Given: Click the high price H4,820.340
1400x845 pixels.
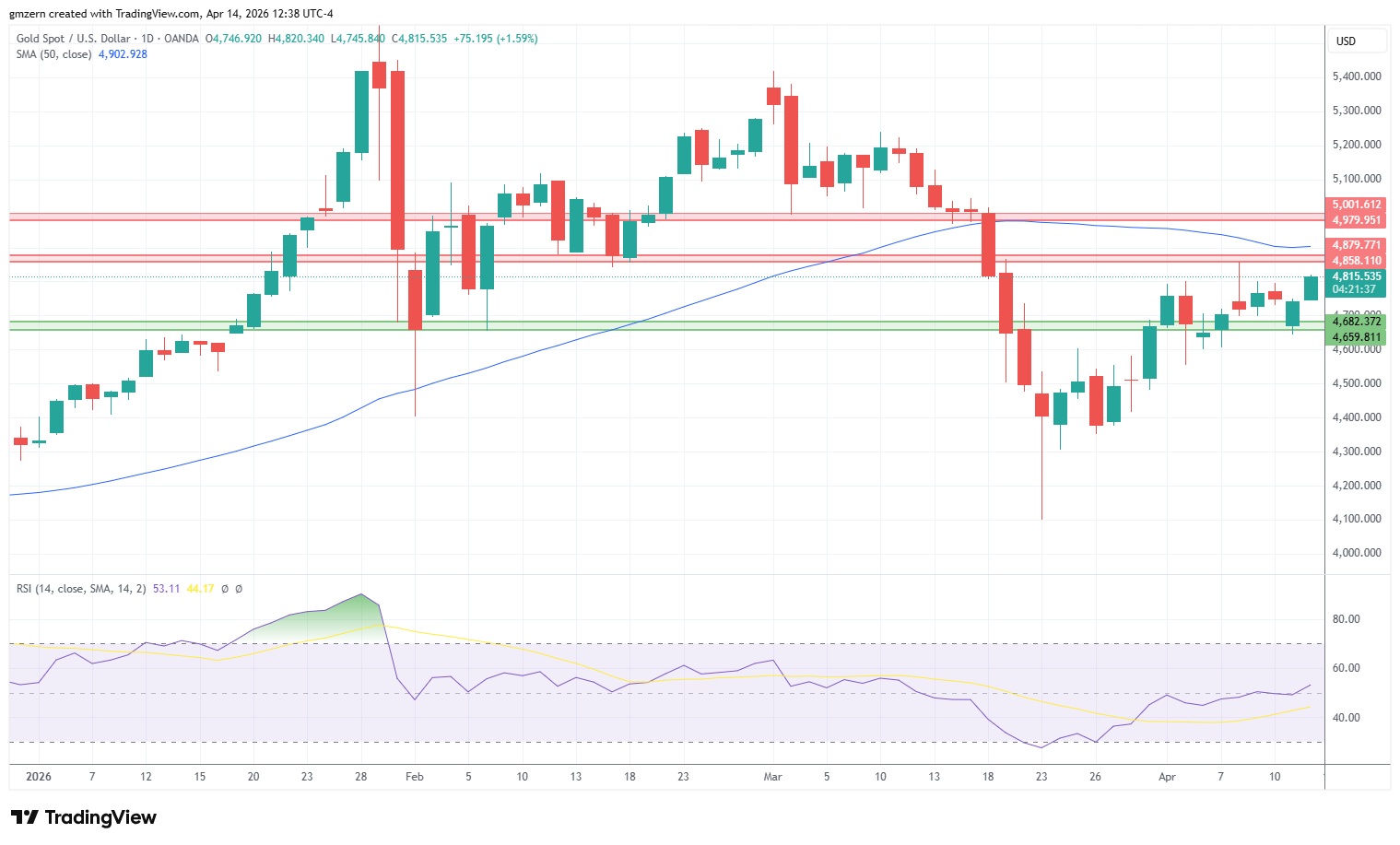Looking at the screenshot, I should click(x=296, y=39).
